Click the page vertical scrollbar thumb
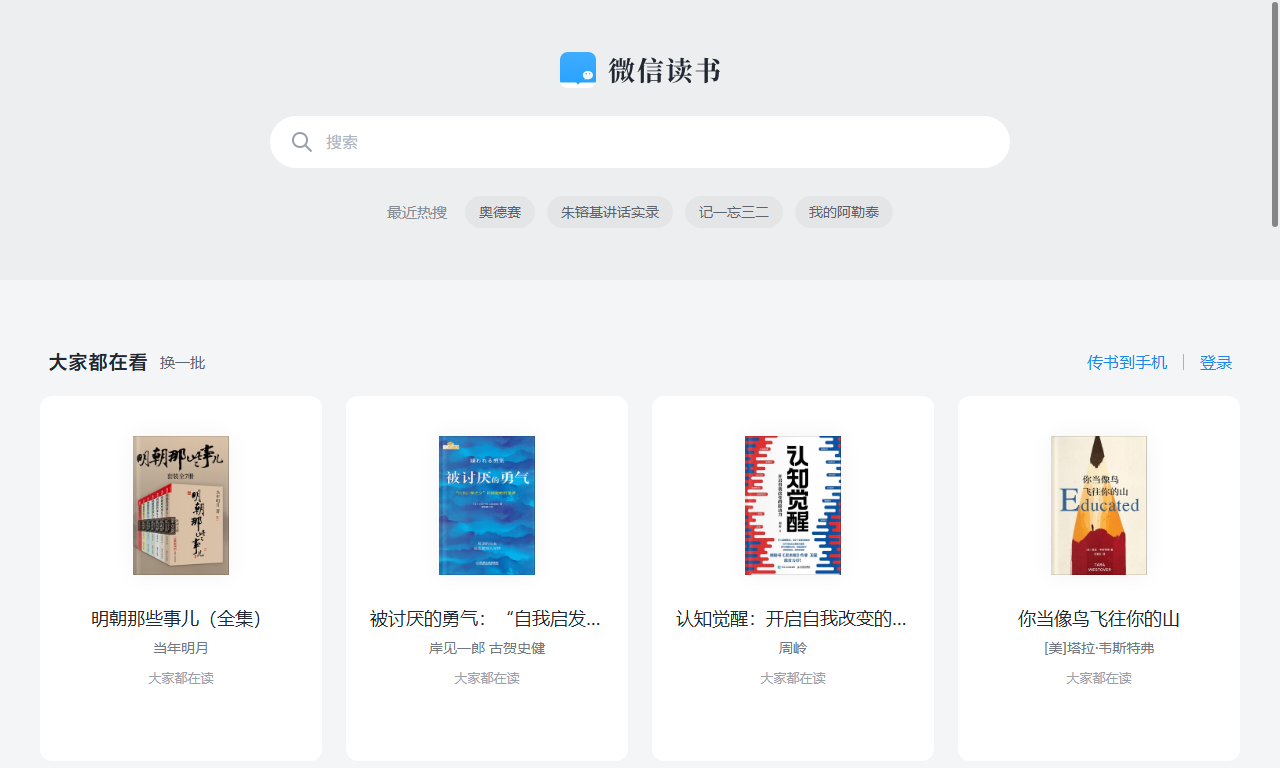Screen dimensions: 1280x768 [1275, 114]
